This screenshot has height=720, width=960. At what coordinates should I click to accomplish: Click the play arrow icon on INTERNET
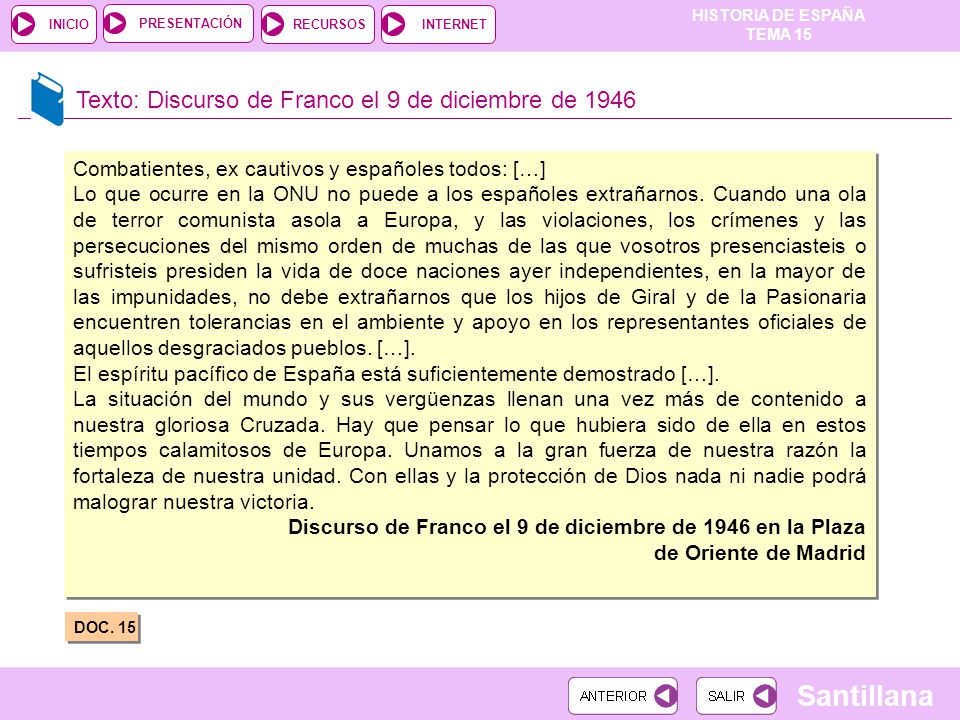tap(394, 24)
